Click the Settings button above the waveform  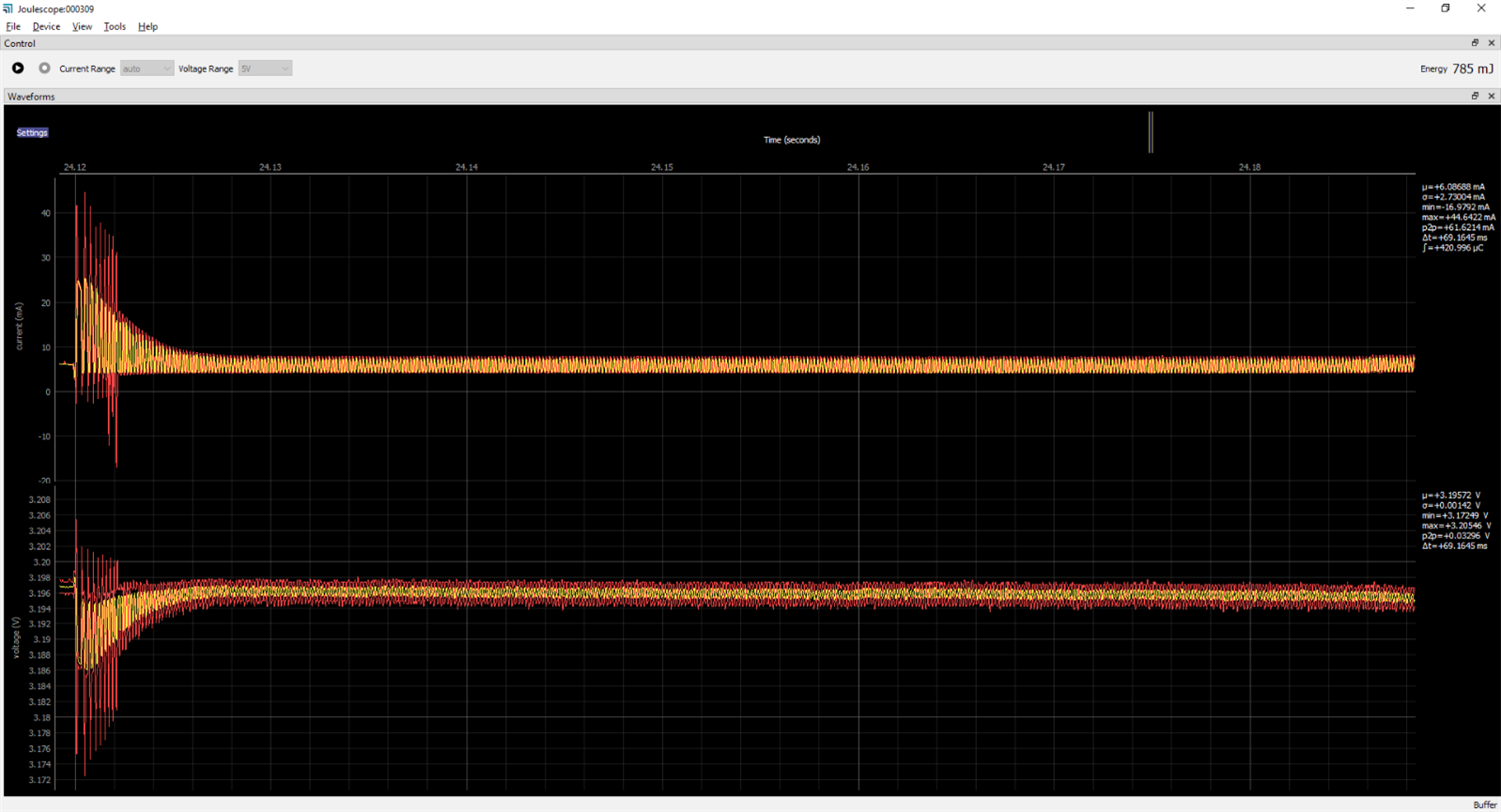pyautogui.click(x=32, y=132)
